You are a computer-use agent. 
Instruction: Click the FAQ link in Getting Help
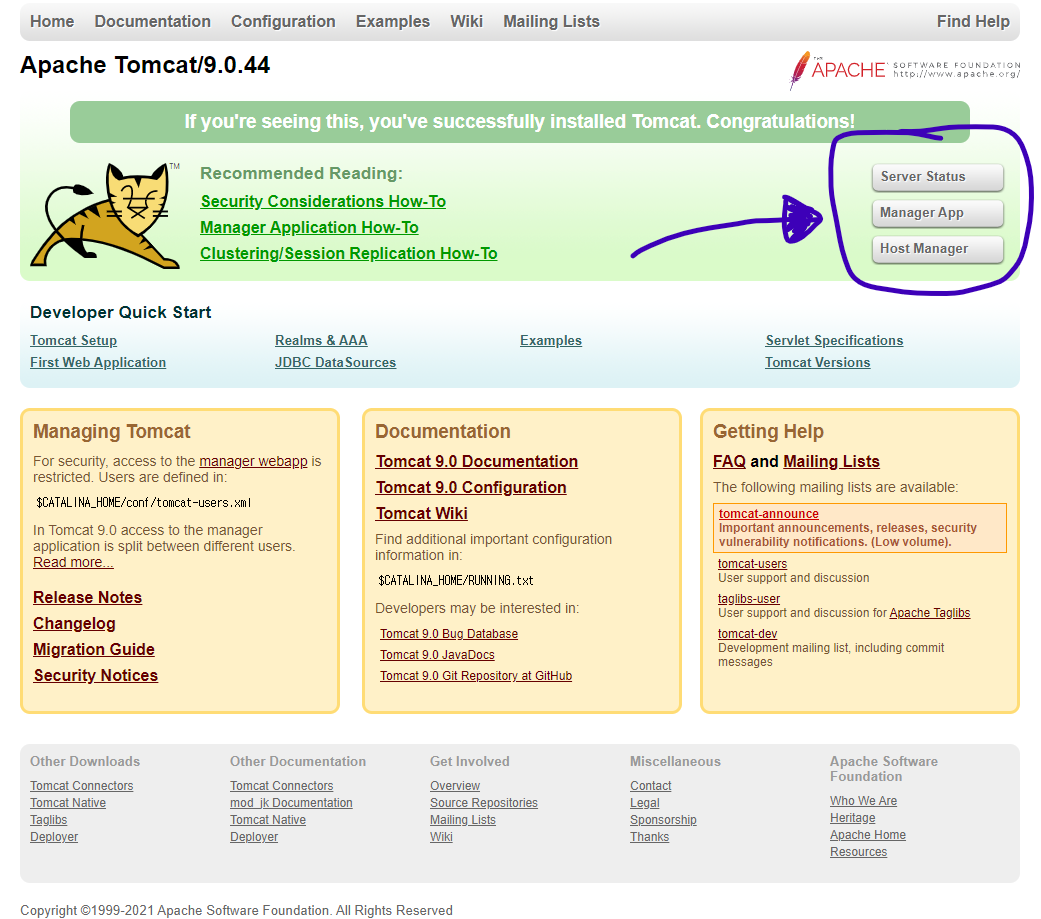[x=729, y=461]
